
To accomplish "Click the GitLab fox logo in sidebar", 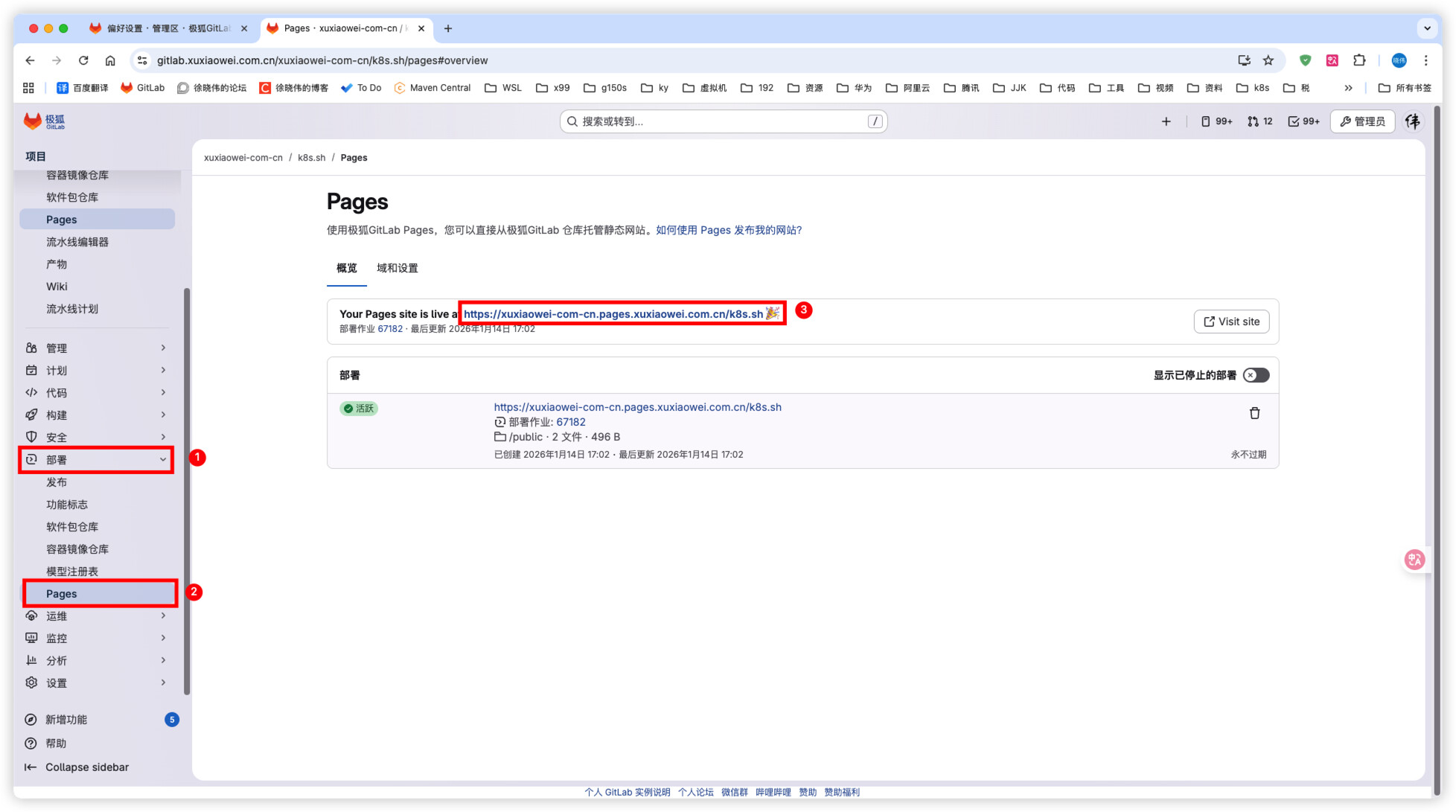I will [33, 121].
